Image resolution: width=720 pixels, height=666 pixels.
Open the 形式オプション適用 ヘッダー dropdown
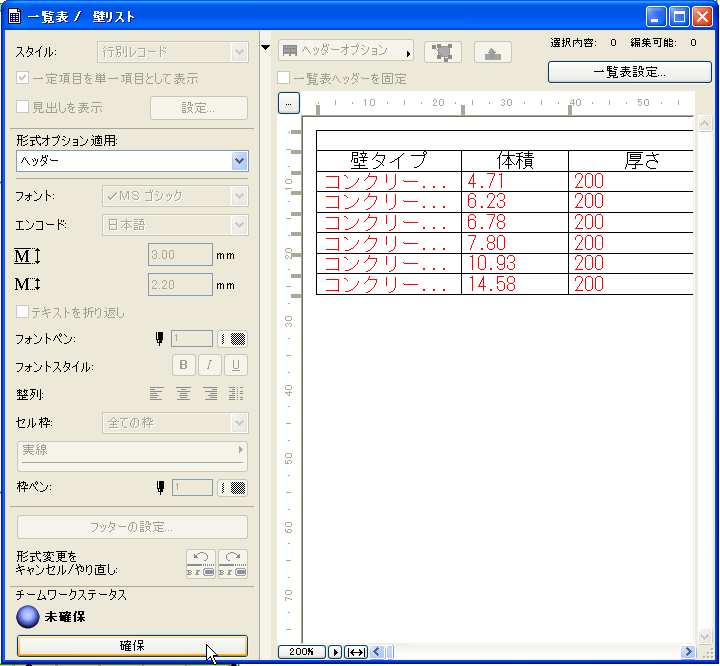pos(132,161)
